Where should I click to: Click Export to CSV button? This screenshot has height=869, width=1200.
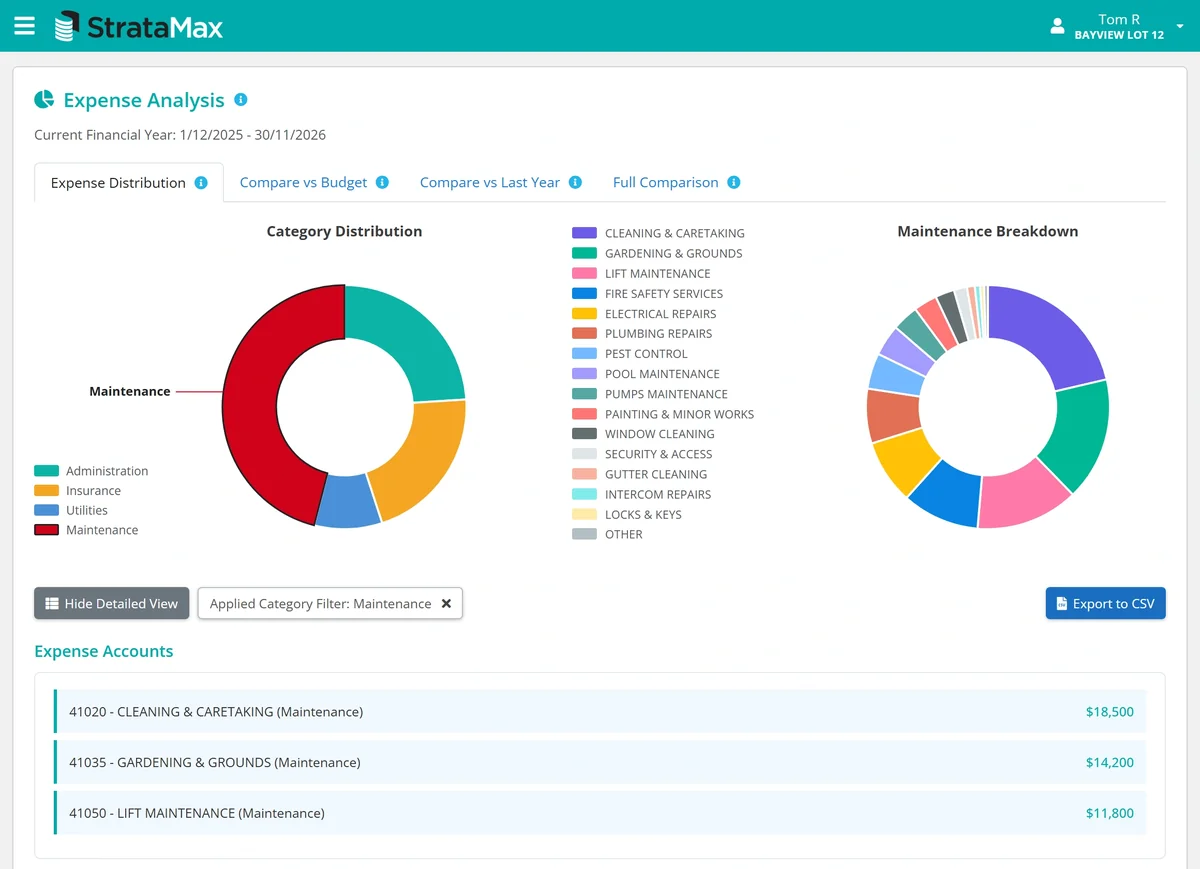(x=1105, y=603)
